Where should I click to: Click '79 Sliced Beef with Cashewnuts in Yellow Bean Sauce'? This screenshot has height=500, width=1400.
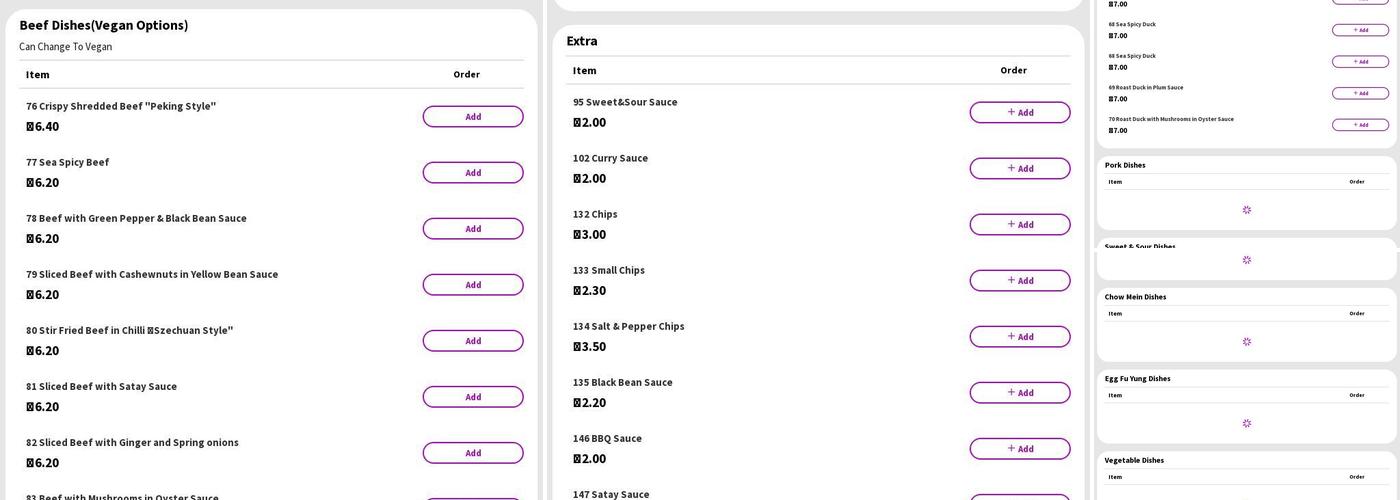[x=152, y=274]
